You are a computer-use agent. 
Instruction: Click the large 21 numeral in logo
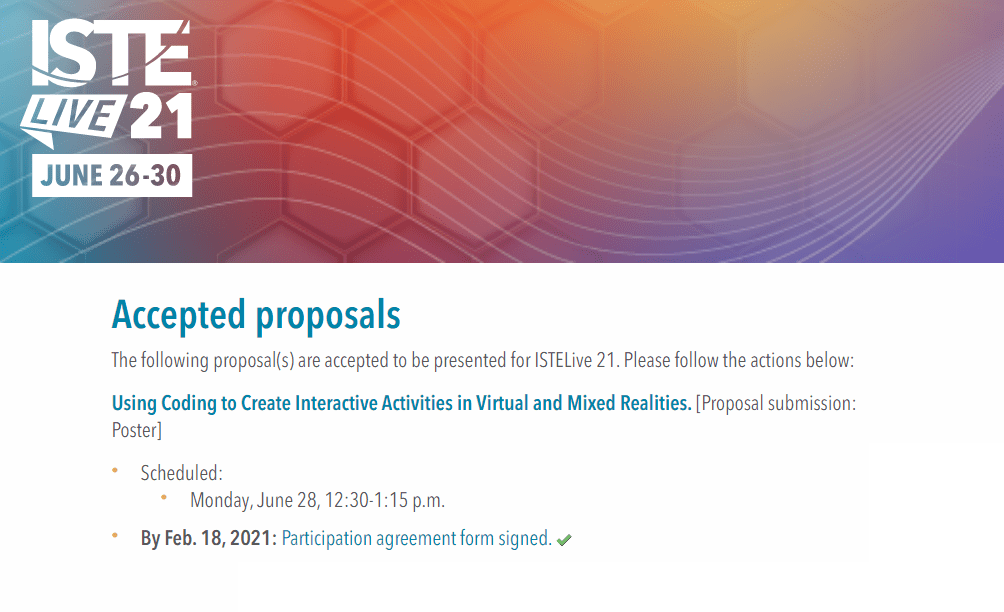pyautogui.click(x=159, y=117)
